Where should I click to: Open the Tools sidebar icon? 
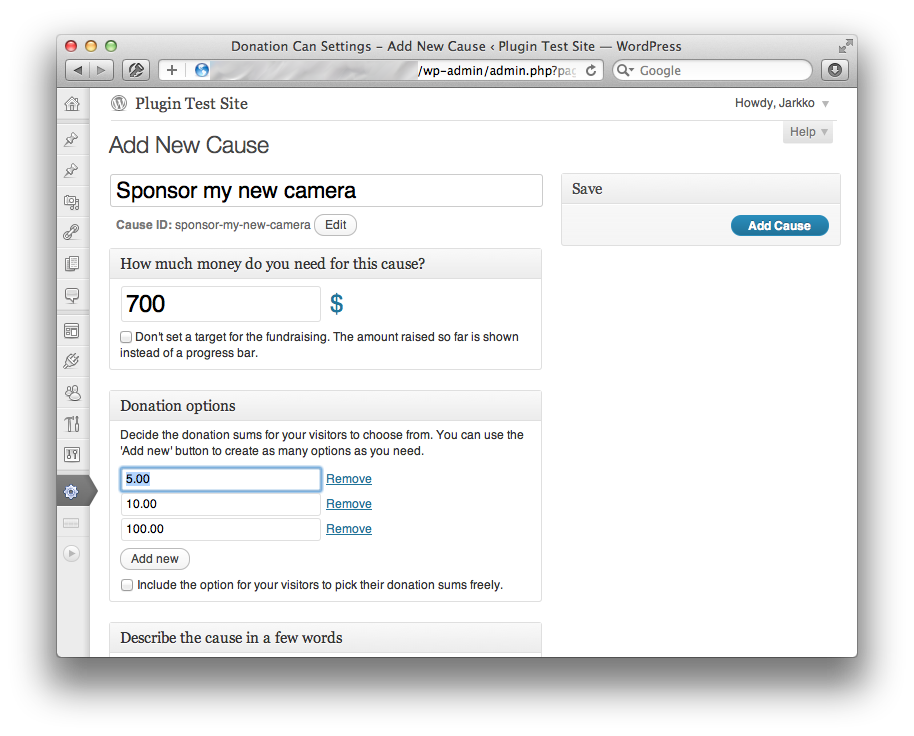pos(72,424)
